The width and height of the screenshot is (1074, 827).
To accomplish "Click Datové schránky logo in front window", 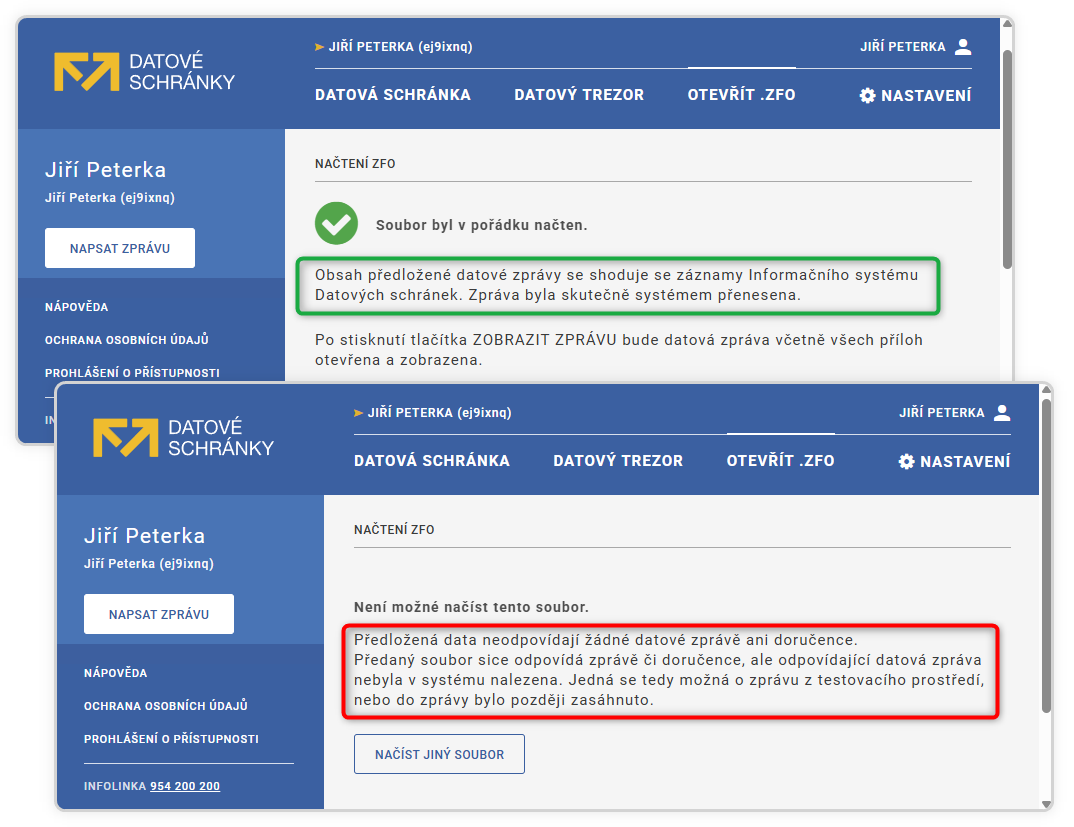I will coord(184,437).
